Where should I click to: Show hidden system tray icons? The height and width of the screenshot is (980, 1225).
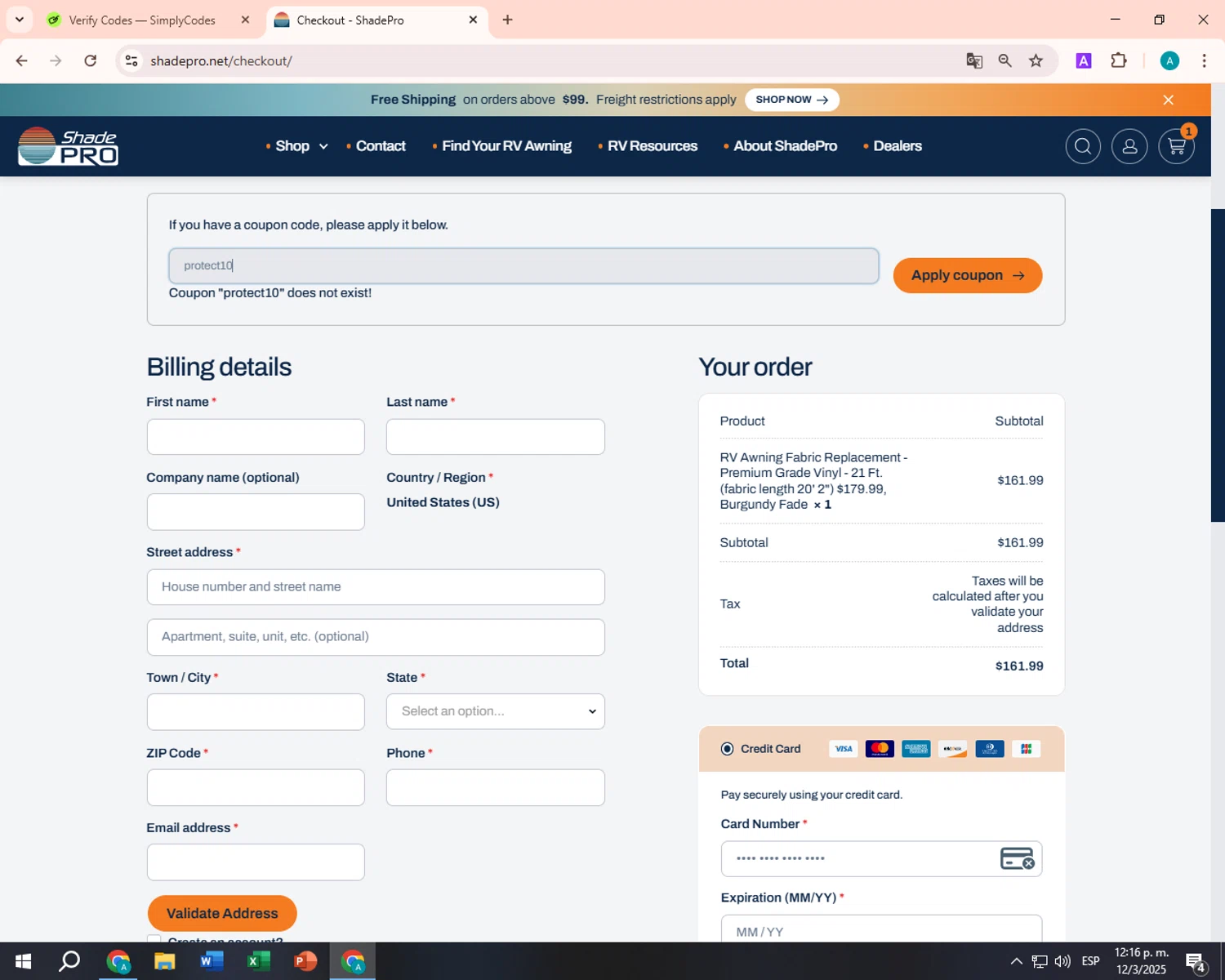click(x=1016, y=961)
